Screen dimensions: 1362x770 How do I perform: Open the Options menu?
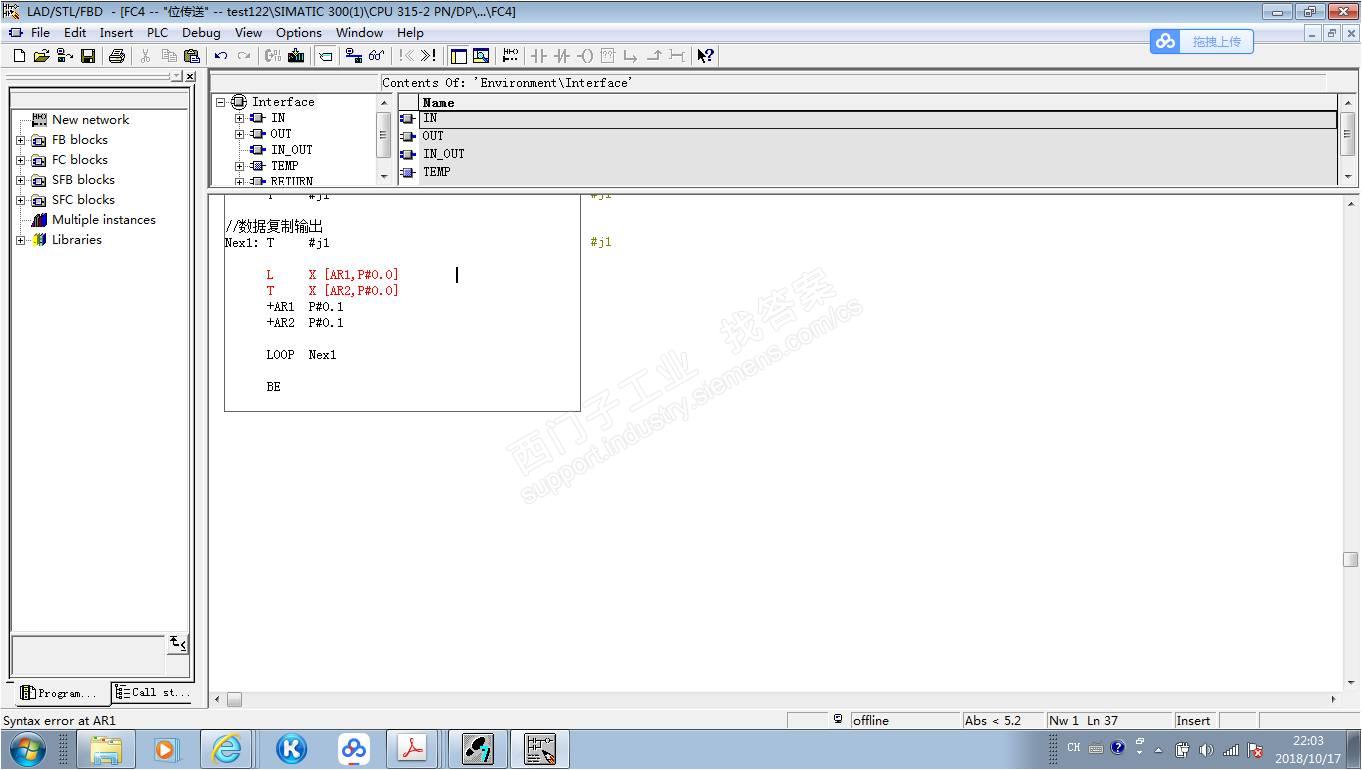(299, 33)
